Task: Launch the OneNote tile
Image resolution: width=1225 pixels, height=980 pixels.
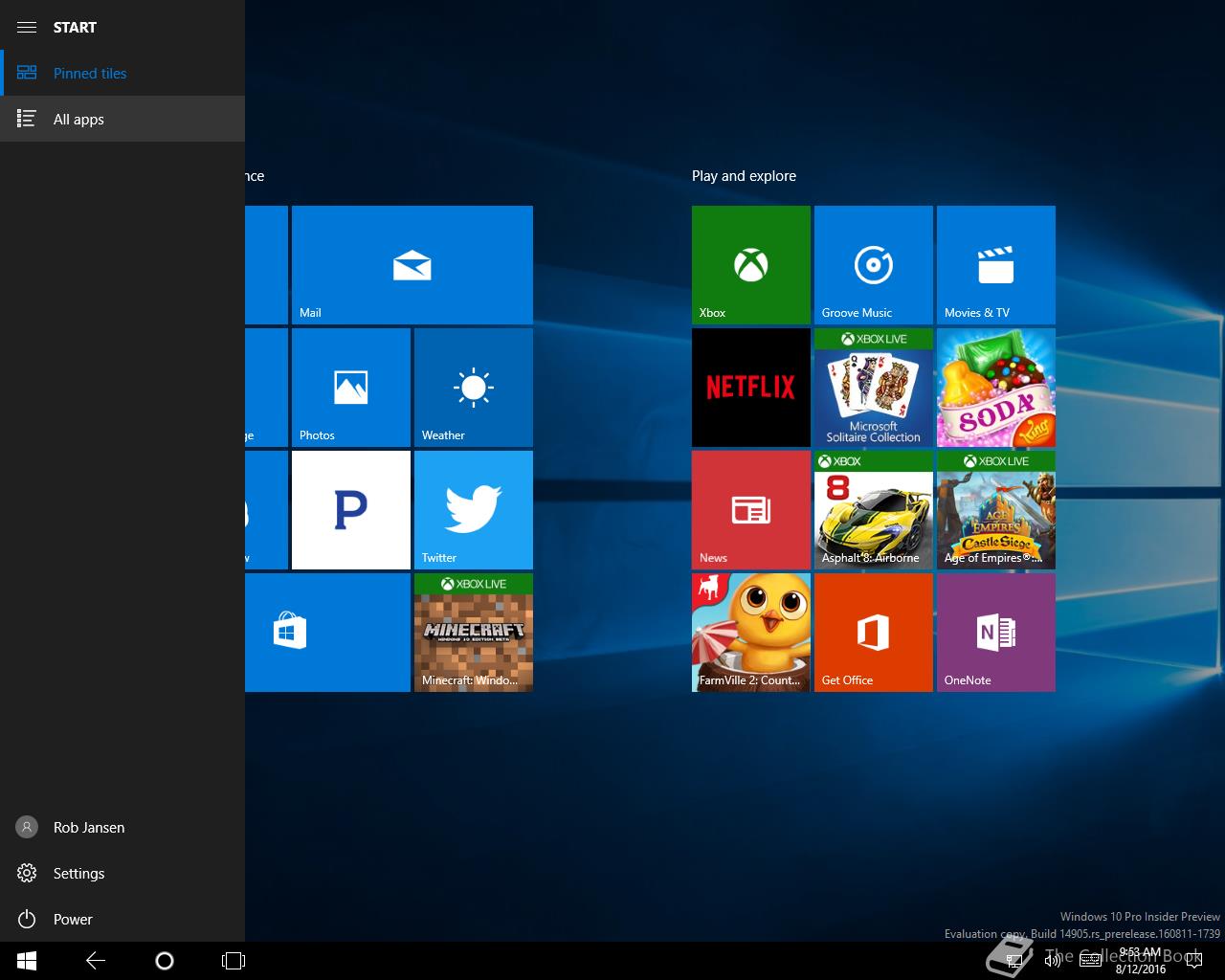Action: coord(996,633)
